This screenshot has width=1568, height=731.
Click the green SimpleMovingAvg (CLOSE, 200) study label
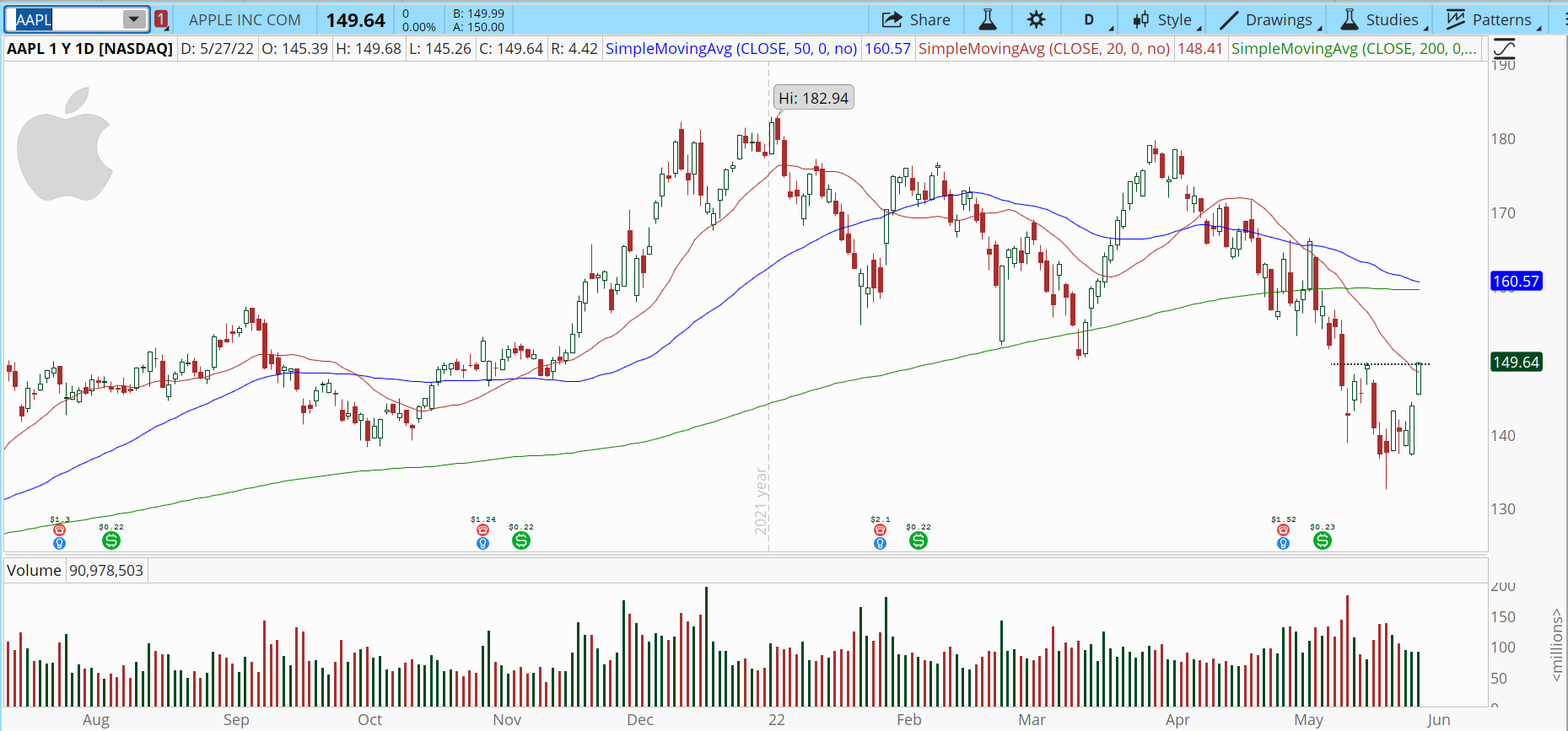[x=1354, y=49]
